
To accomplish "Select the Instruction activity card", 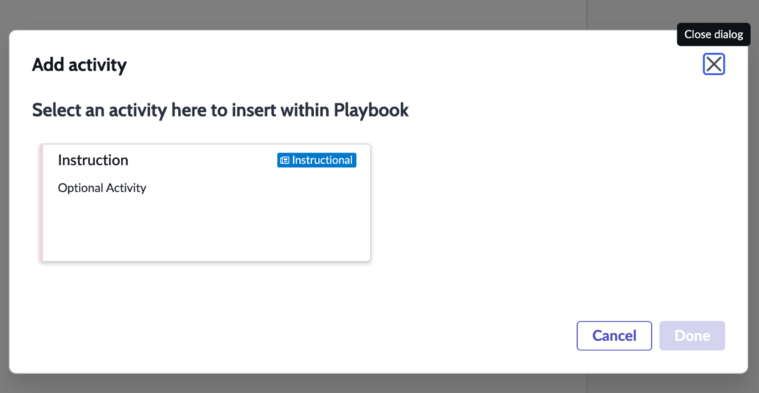I will (205, 202).
